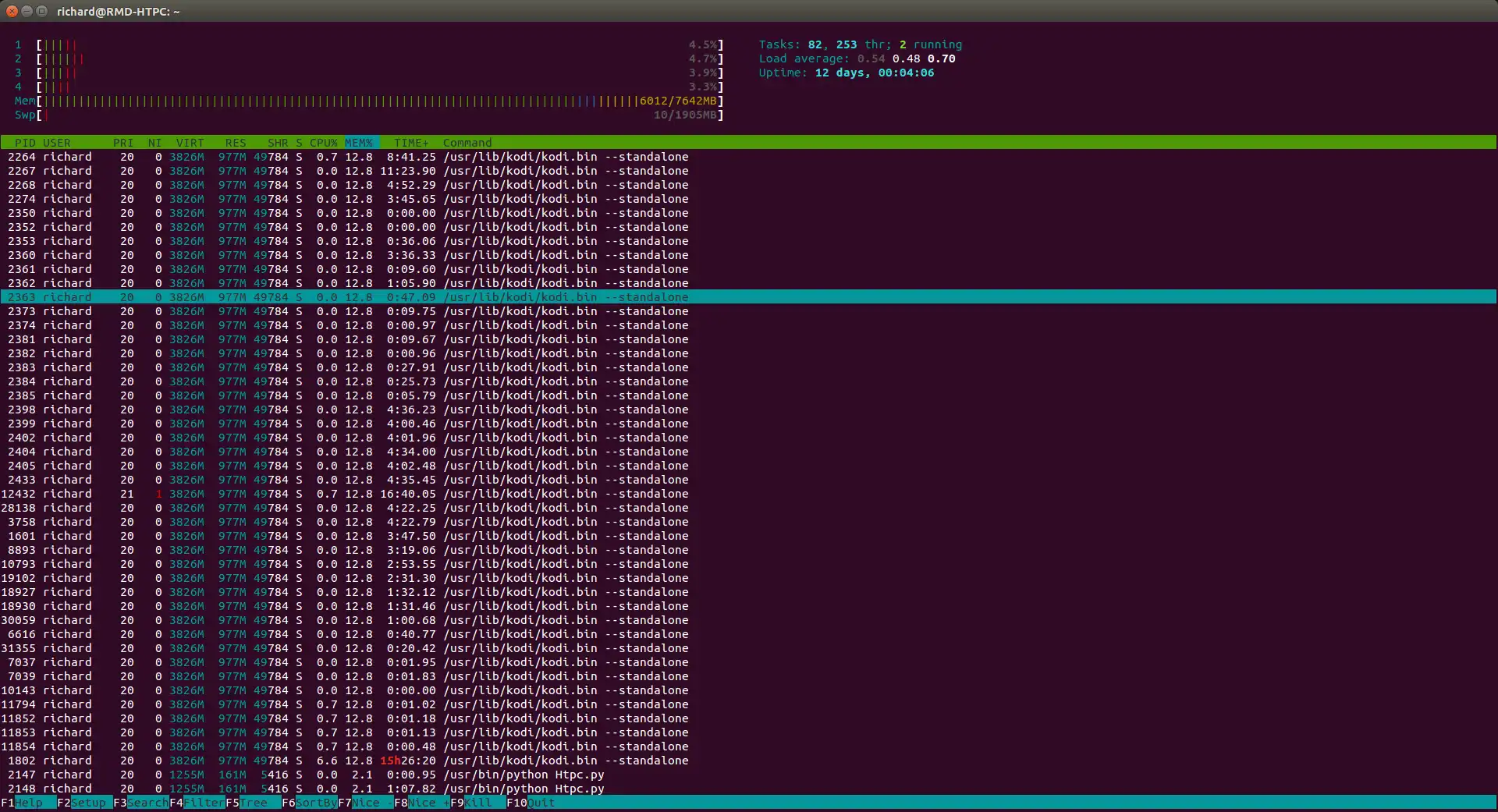
Task: Select the process row with PID 2373
Action: point(748,311)
